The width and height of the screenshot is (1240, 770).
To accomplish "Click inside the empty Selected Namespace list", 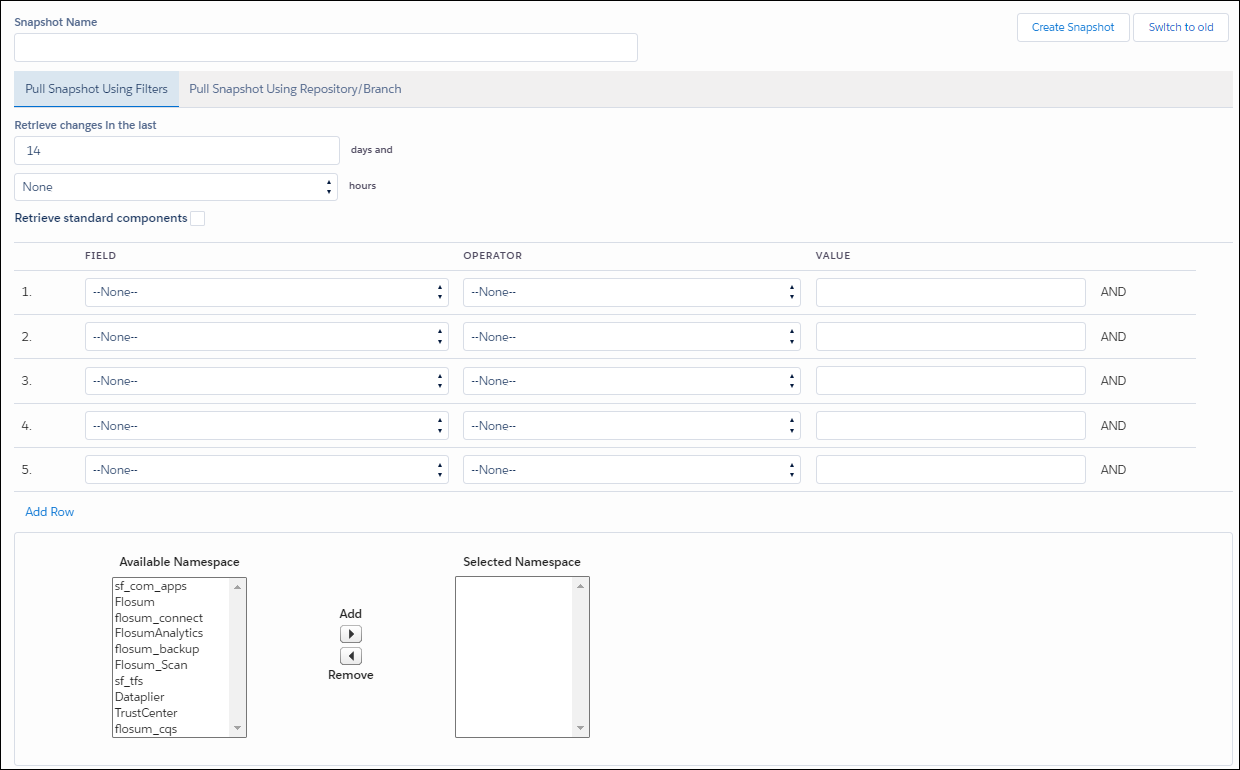I will 514,657.
